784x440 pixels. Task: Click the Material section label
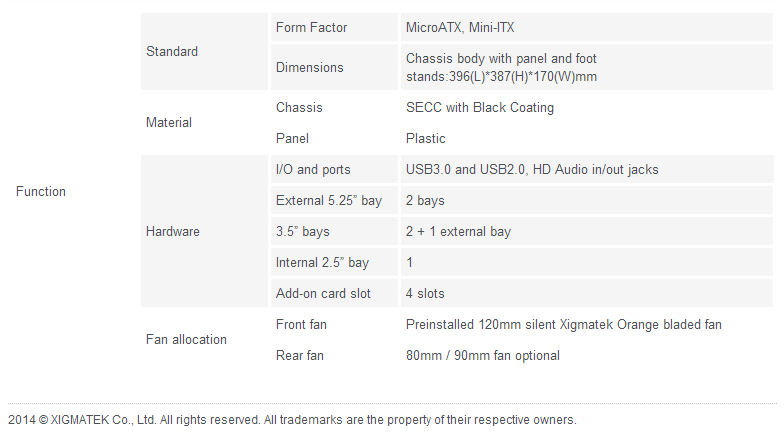click(169, 122)
